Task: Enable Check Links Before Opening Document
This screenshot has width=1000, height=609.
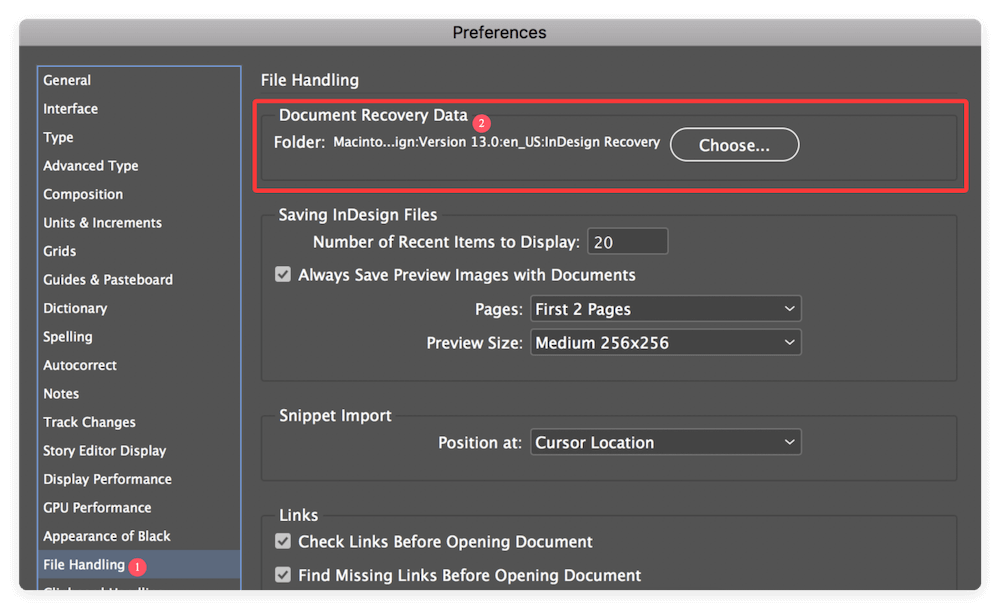Action: point(283,541)
